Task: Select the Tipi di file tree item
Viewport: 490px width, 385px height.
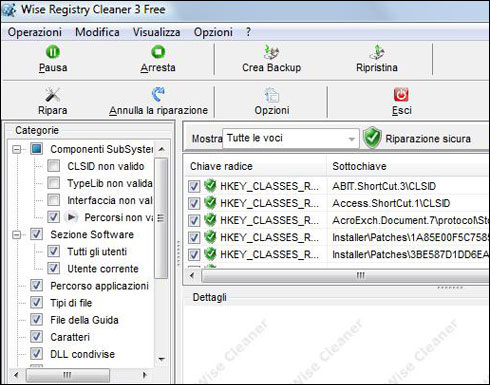Action: coord(71,303)
